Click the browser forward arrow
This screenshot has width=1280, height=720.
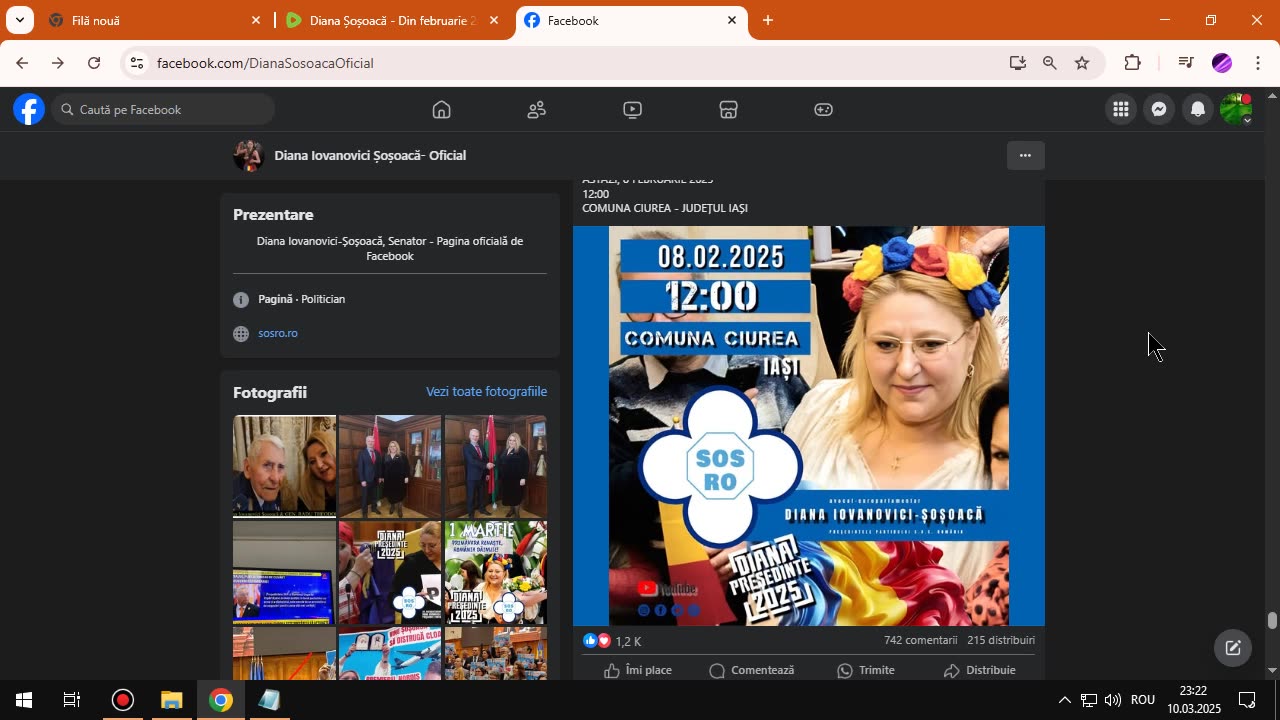point(58,63)
